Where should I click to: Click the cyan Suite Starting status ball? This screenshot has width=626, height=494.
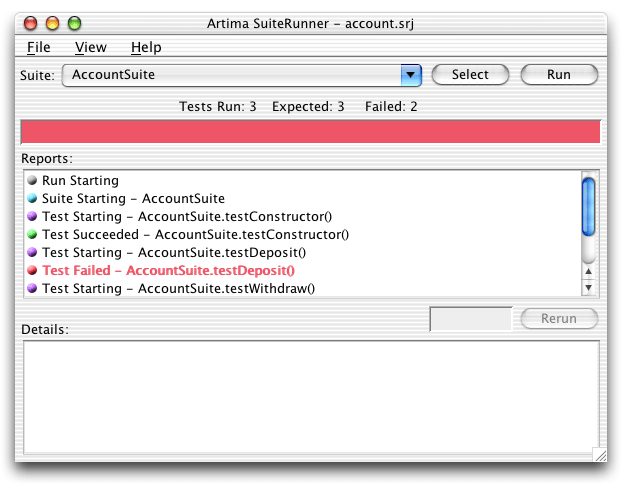coord(32,198)
